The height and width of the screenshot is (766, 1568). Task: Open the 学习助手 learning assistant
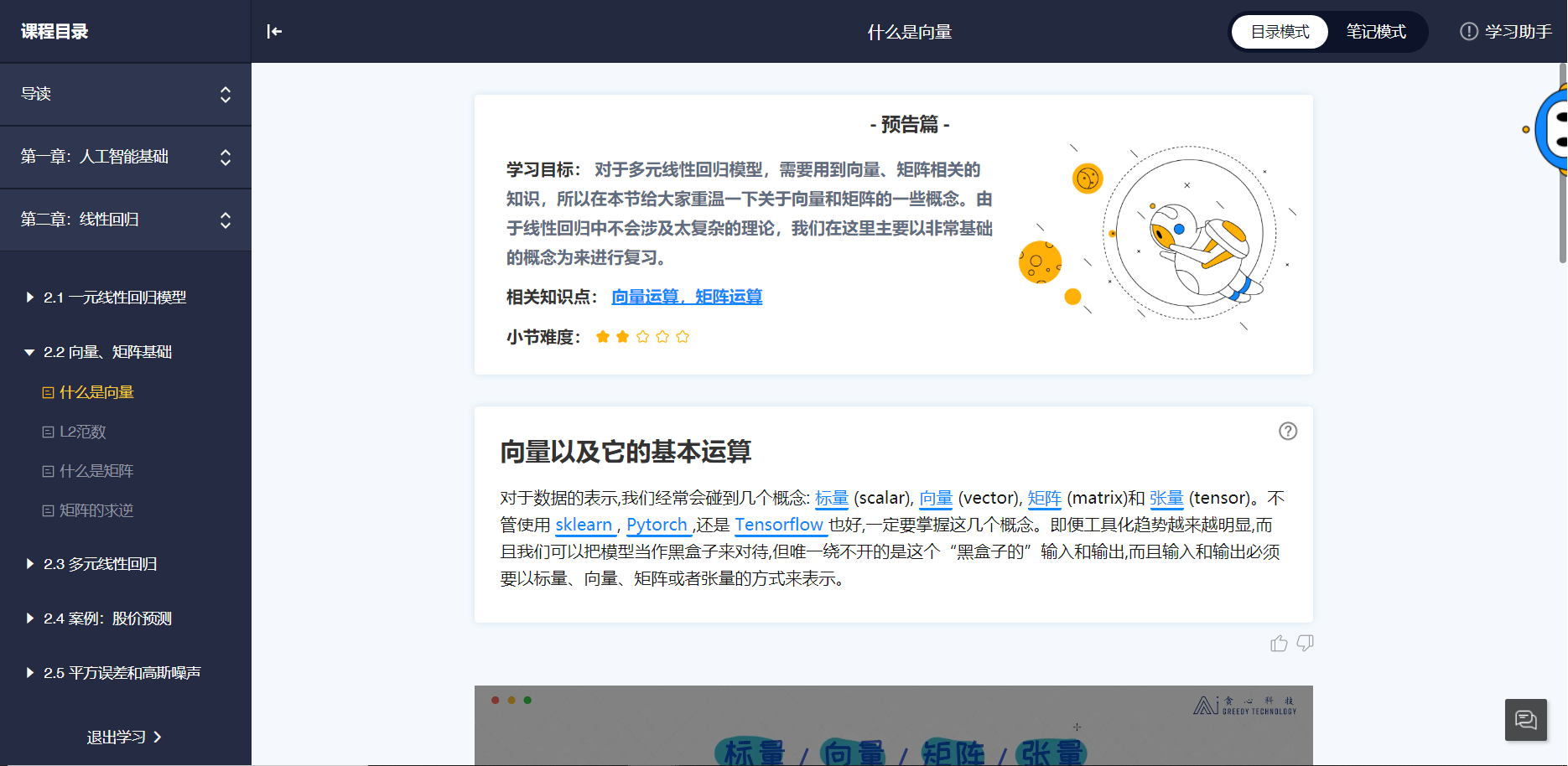(1505, 31)
